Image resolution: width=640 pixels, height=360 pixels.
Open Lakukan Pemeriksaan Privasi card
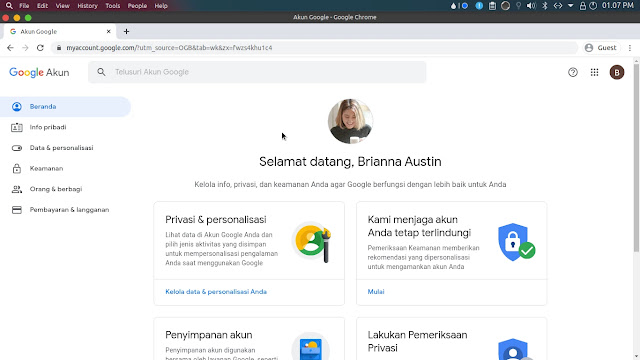click(451, 339)
